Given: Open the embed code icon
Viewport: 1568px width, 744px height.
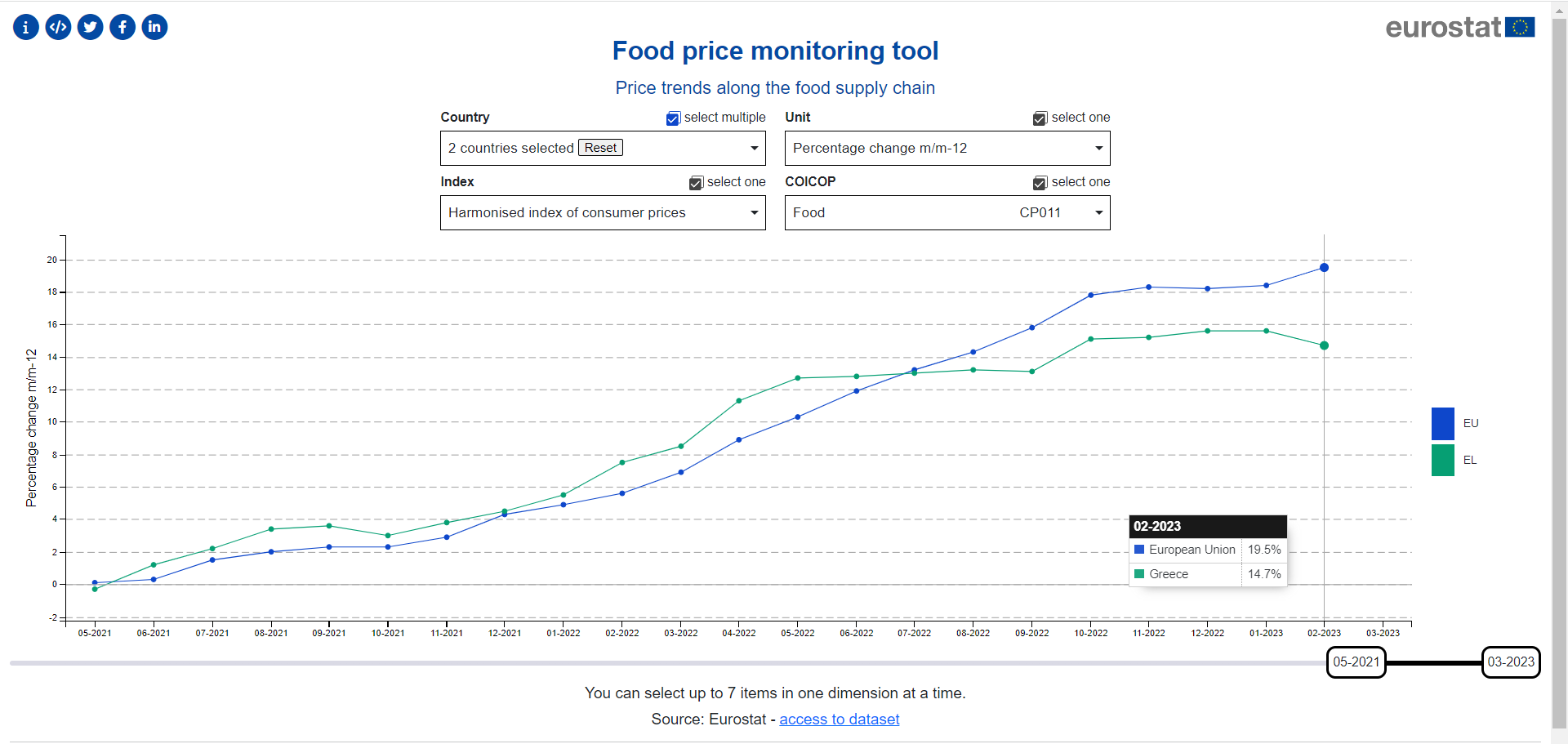Looking at the screenshot, I should click(58, 27).
